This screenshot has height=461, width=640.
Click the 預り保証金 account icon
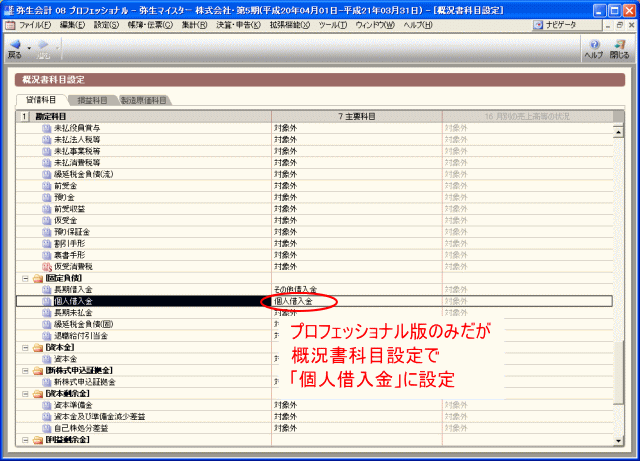pyautogui.click(x=47, y=232)
